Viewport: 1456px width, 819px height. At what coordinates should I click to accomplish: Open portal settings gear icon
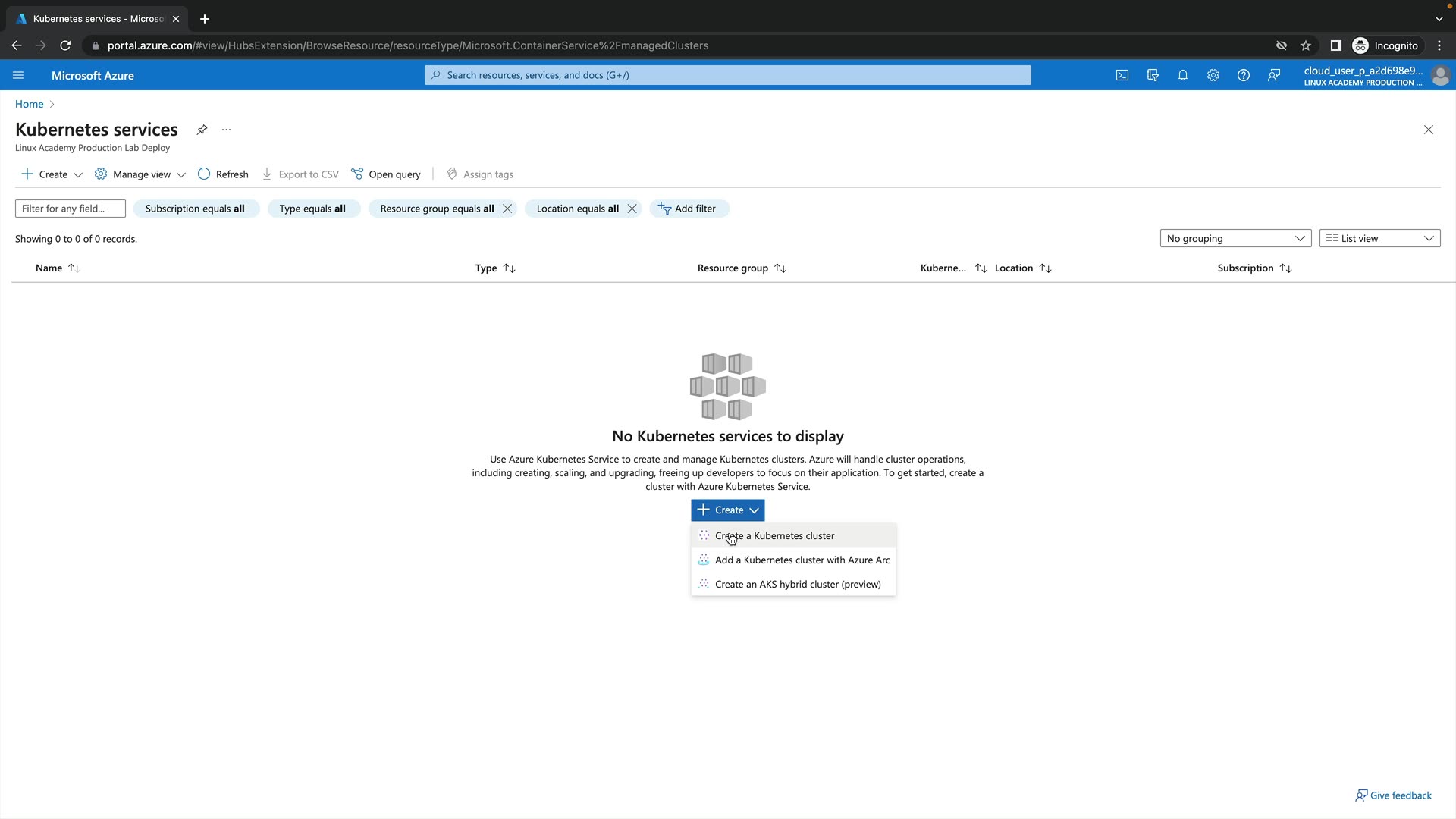(1213, 75)
